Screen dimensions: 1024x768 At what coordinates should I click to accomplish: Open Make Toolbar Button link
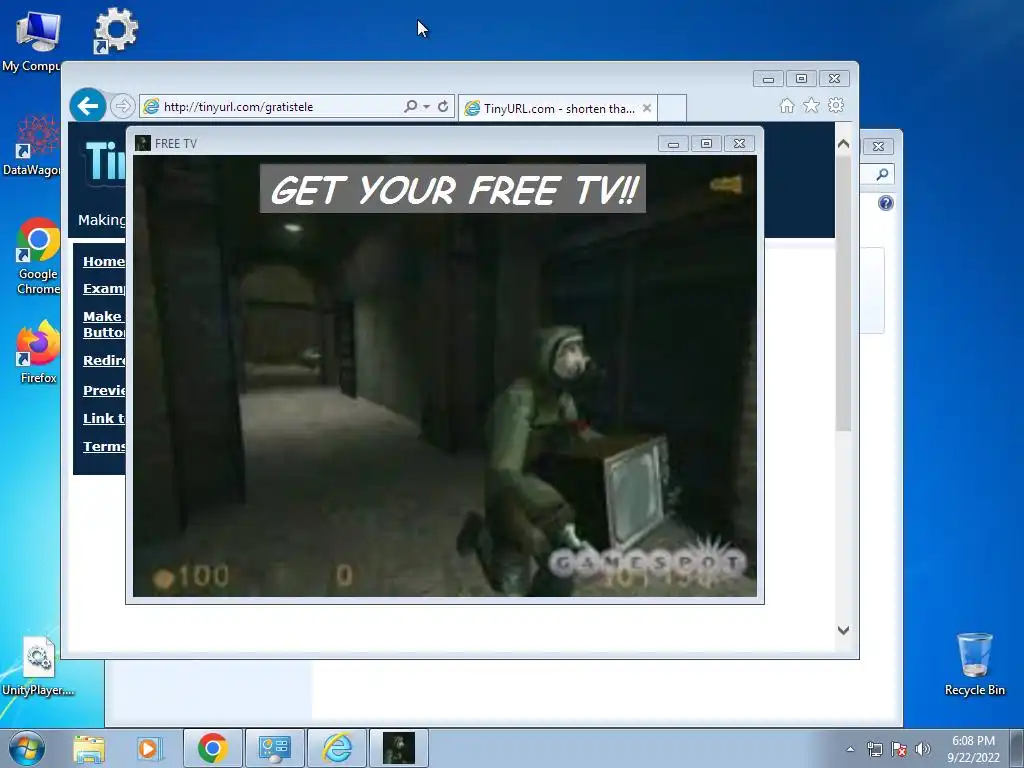(104, 324)
